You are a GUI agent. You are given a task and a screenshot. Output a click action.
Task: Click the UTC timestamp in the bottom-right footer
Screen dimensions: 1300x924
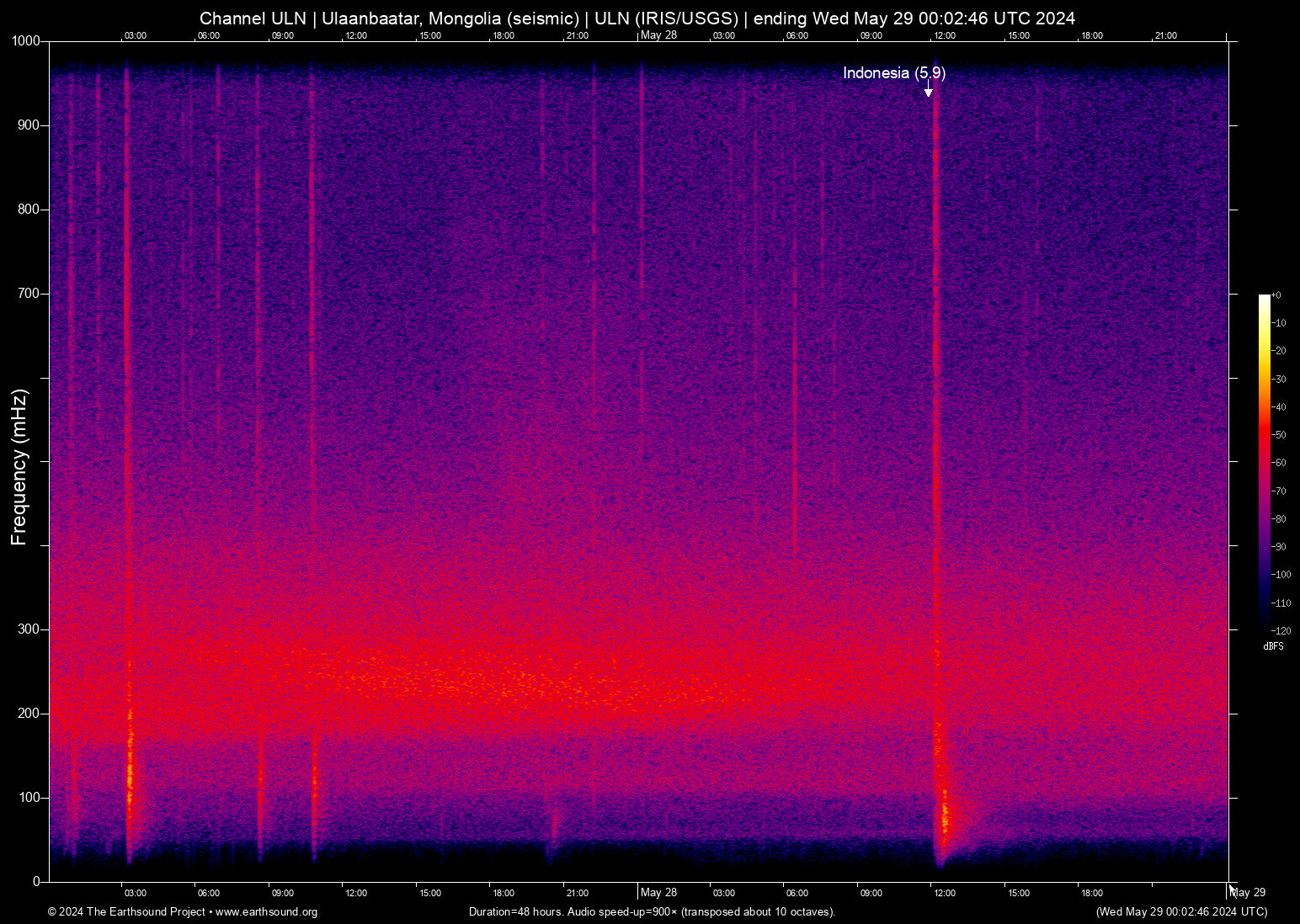click(x=1181, y=912)
